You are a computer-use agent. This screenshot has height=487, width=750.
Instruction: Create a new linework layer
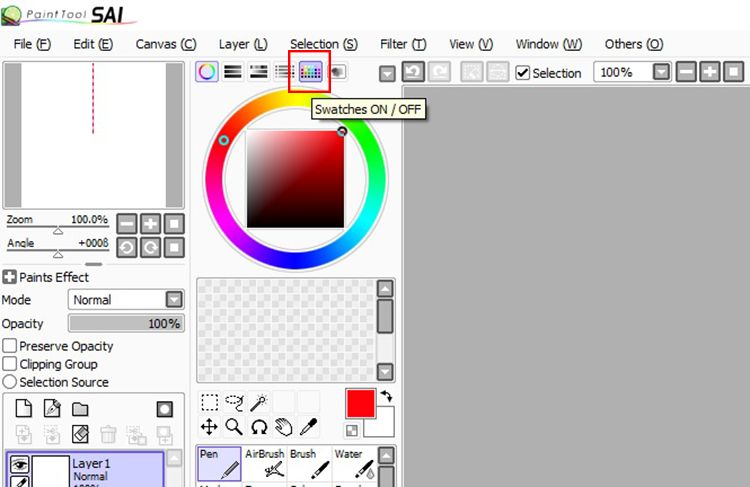(52, 409)
